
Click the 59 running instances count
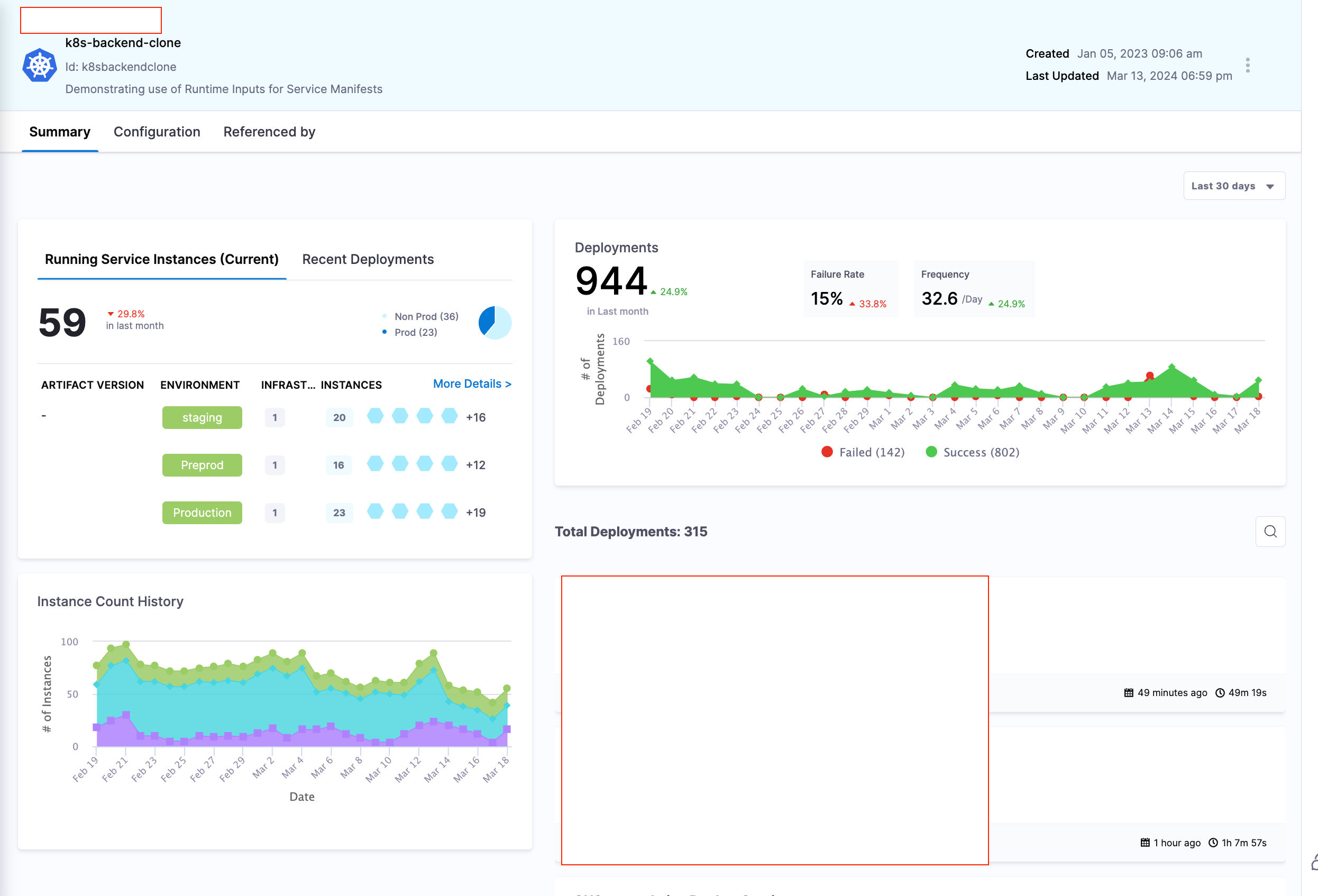(x=62, y=323)
